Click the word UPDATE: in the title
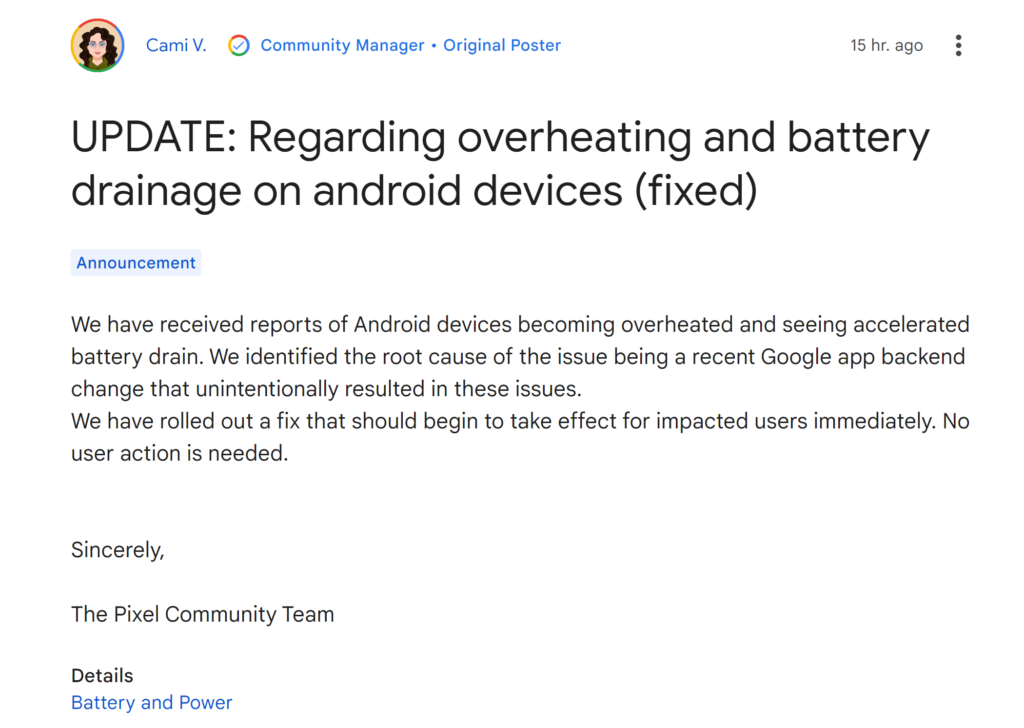1024x728 pixels. pyautogui.click(x=153, y=138)
